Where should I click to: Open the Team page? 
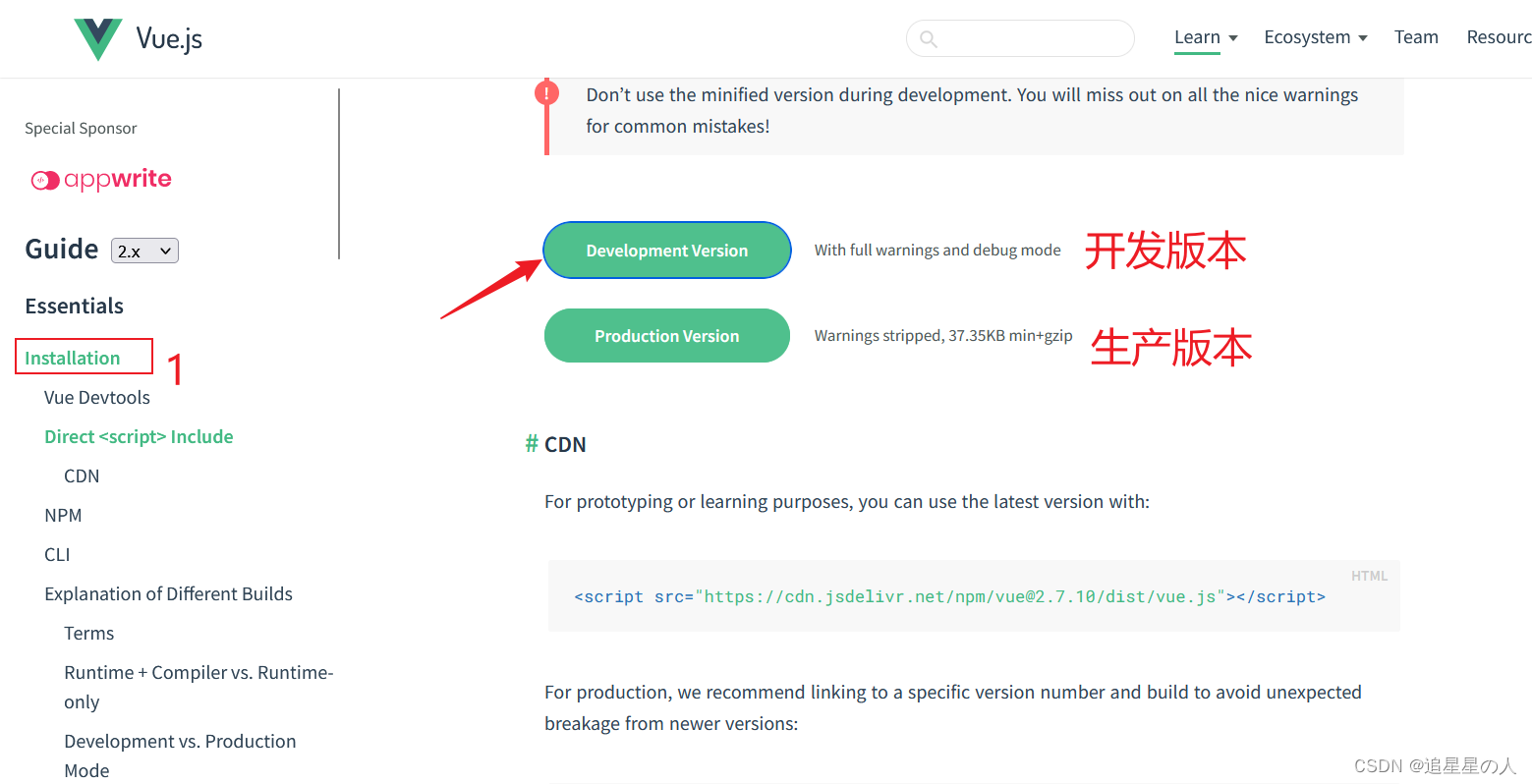click(x=1416, y=37)
